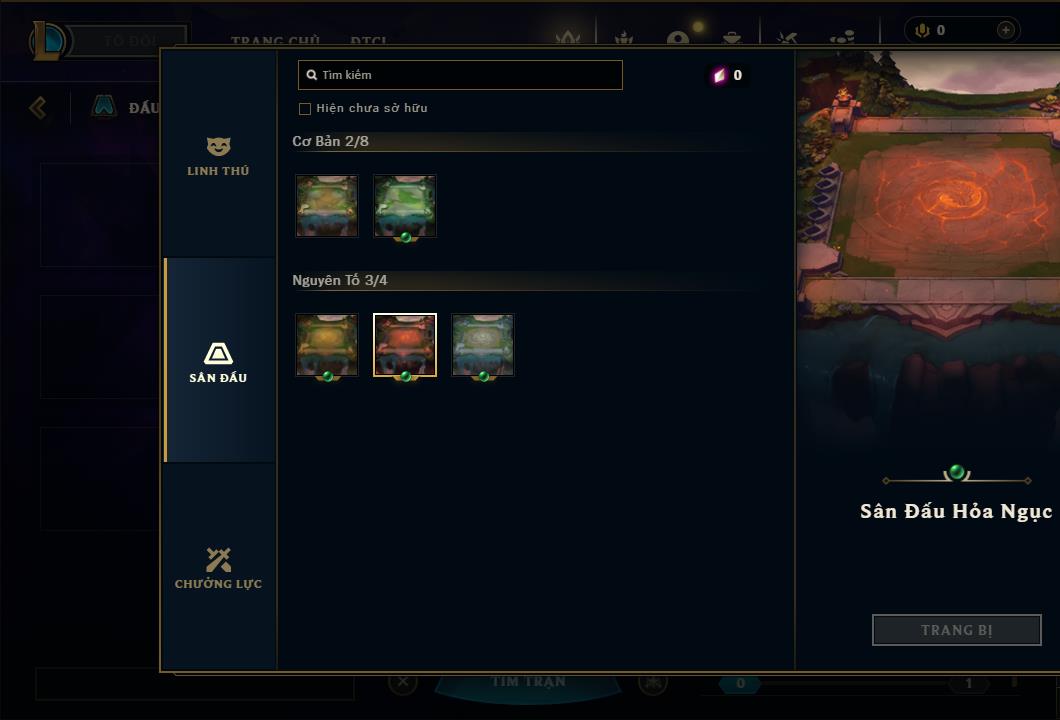Open the Chưởng Lực booms tab
Viewport: 1060px width, 720px height.
click(218, 568)
